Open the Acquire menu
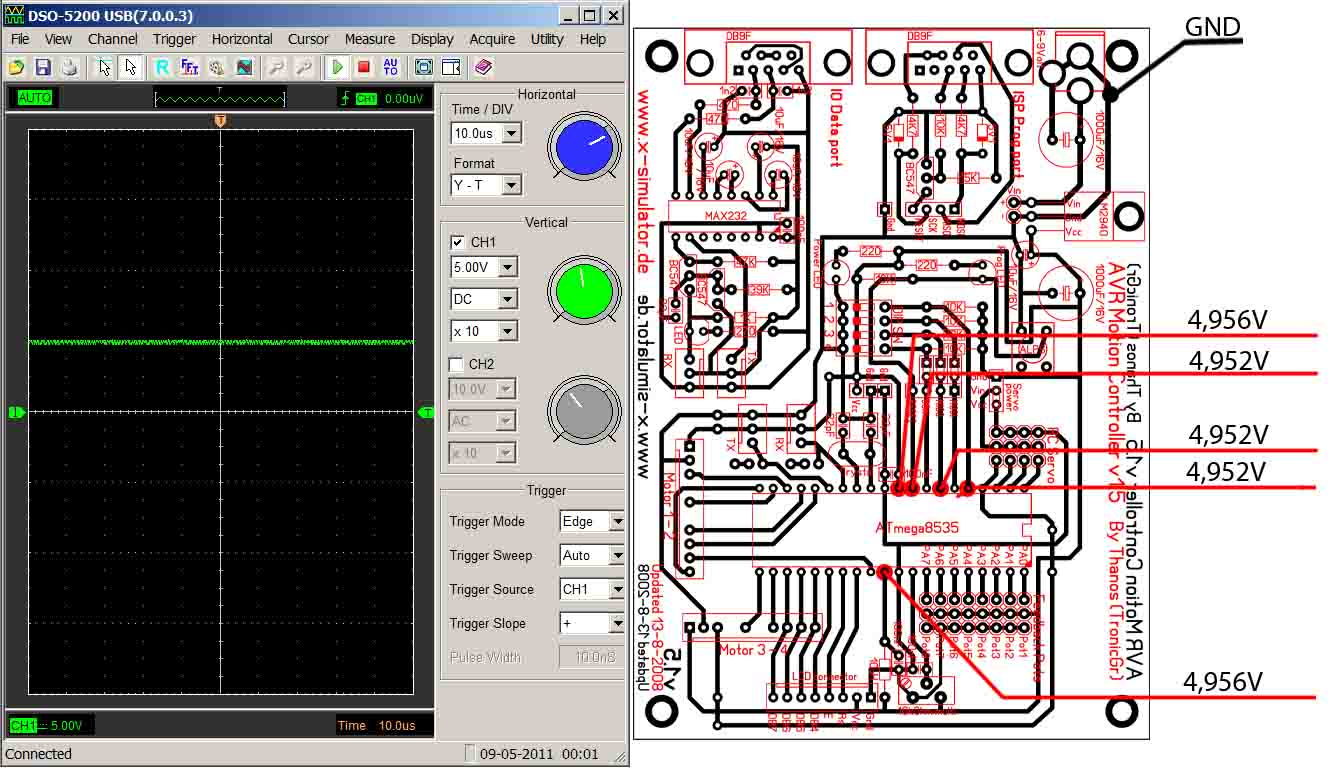Viewport: 1340px width, 768px height. point(492,39)
